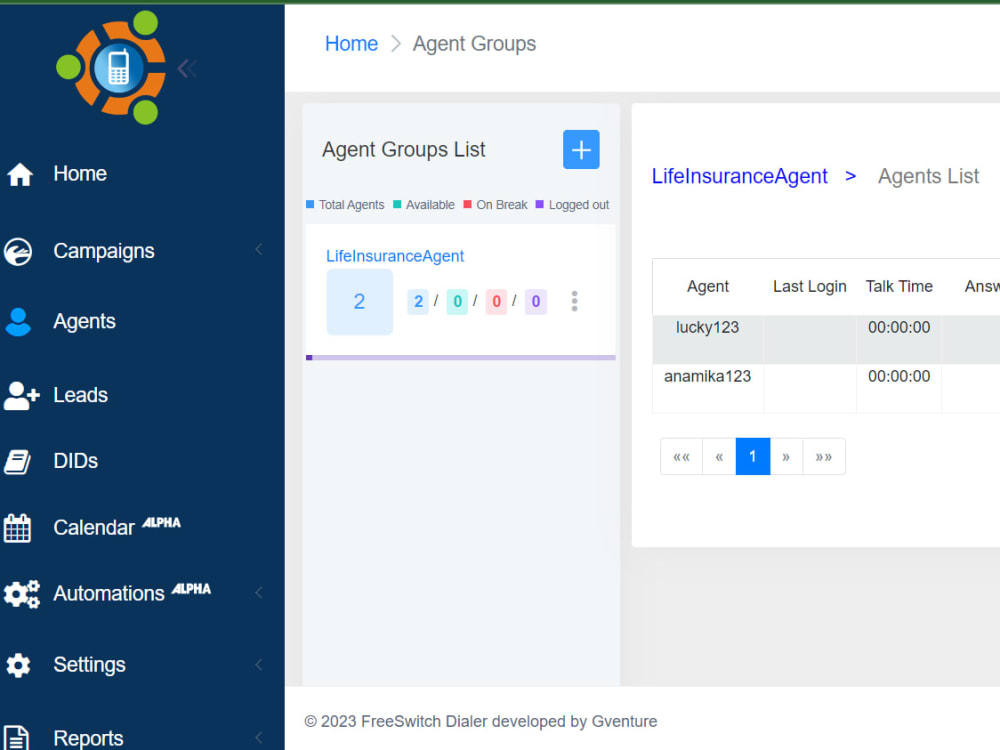1000x750 pixels.
Task: Open Settings in the sidebar menu
Action: click(x=90, y=665)
